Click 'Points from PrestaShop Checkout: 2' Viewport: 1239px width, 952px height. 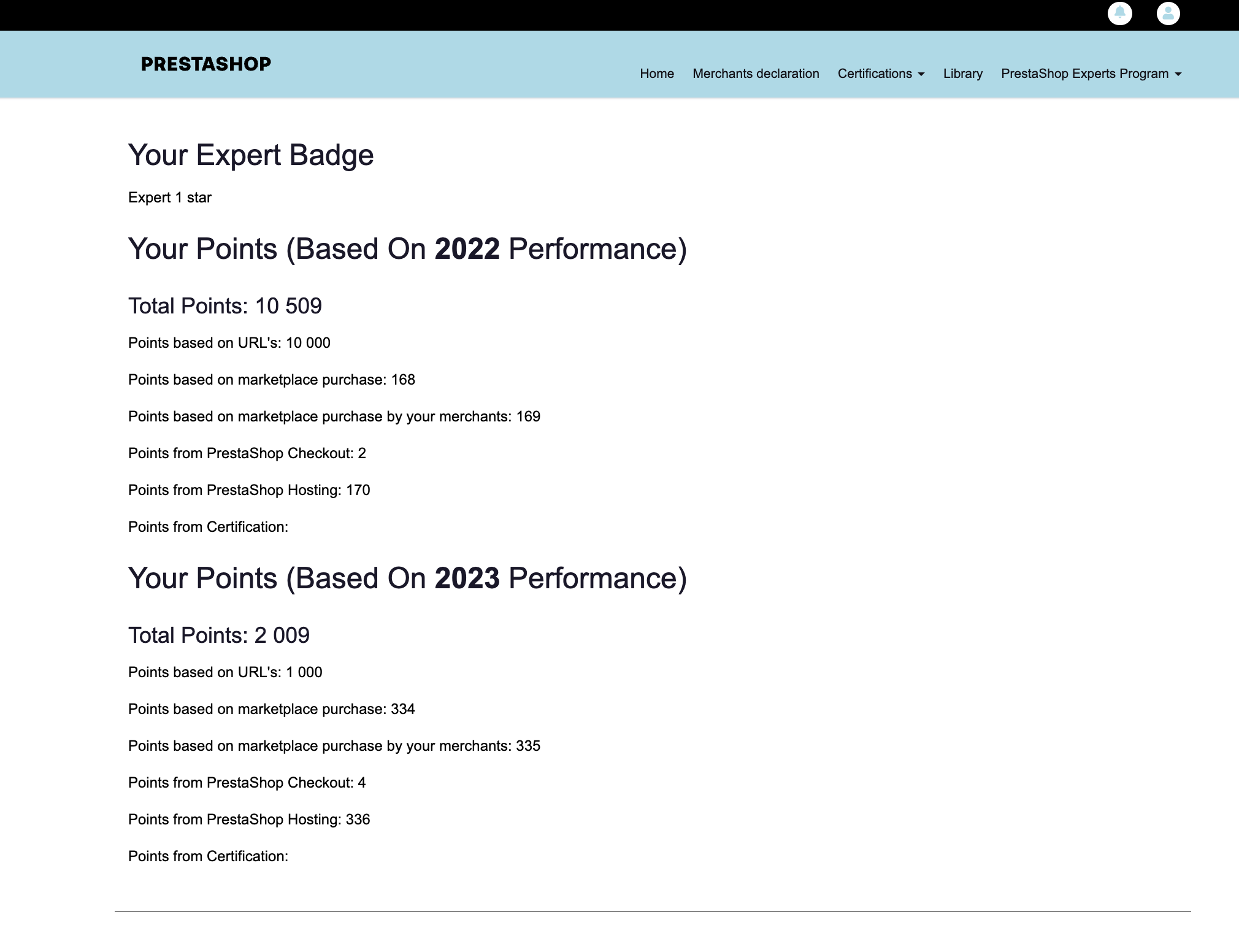coord(247,453)
